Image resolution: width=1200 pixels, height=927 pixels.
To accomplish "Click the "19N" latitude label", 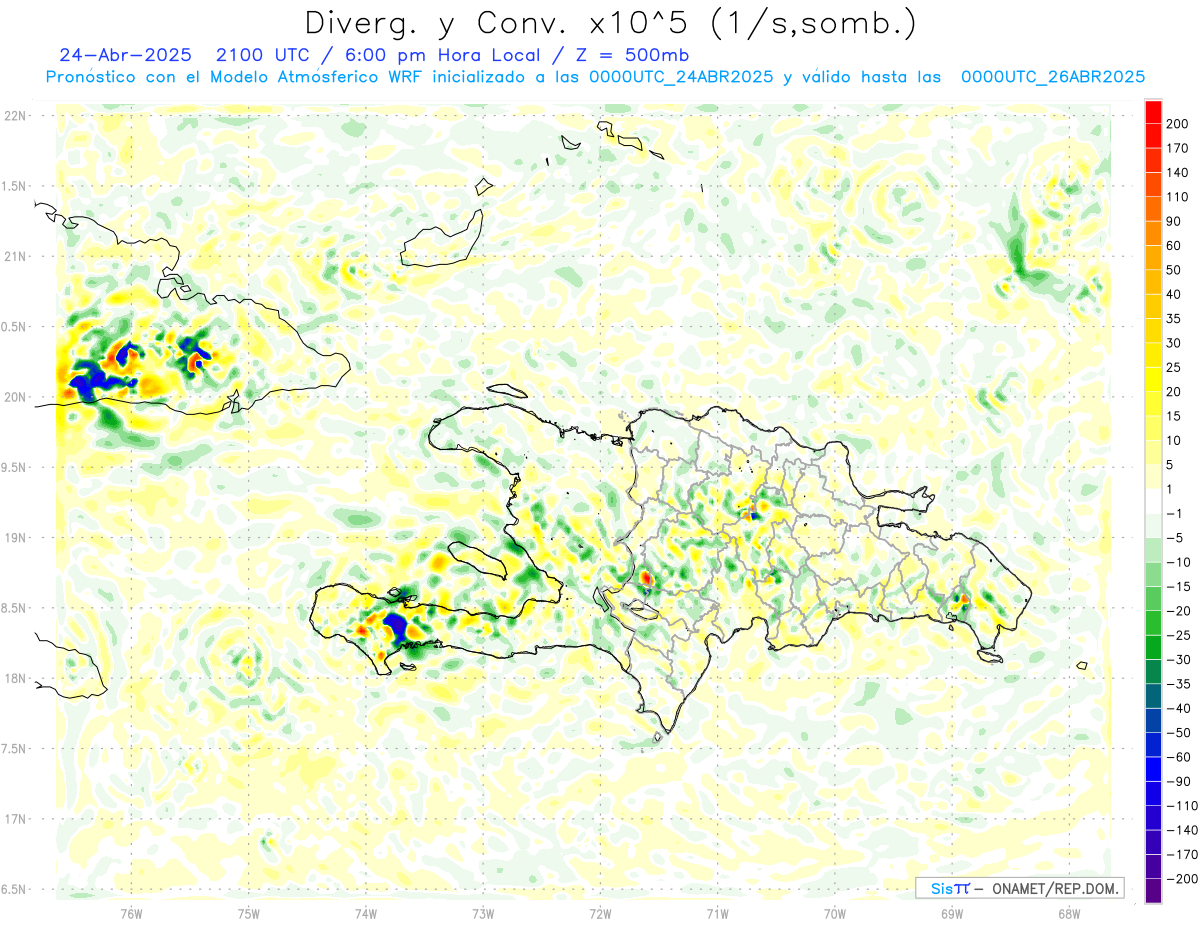I will [16, 538].
